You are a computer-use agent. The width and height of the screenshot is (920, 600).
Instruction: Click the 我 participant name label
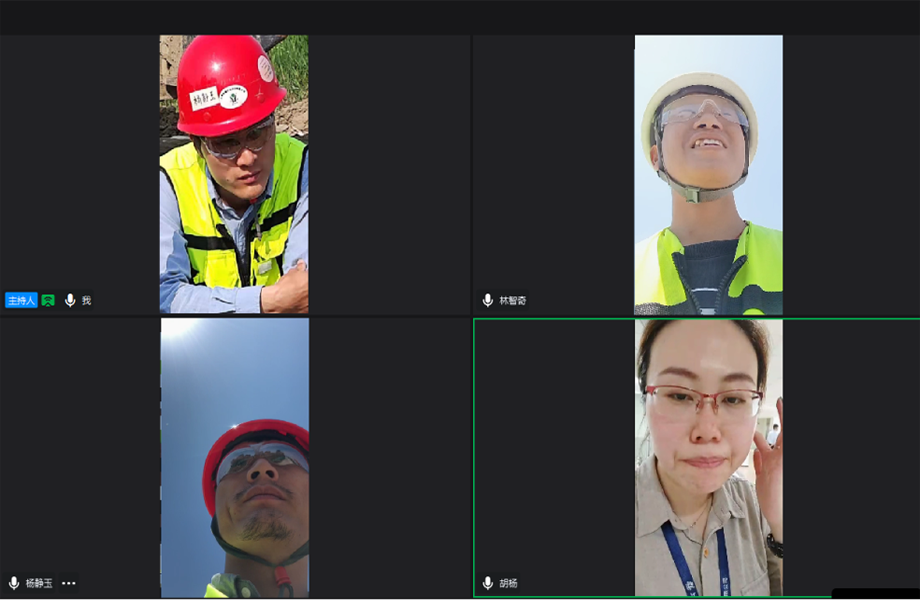point(86,300)
